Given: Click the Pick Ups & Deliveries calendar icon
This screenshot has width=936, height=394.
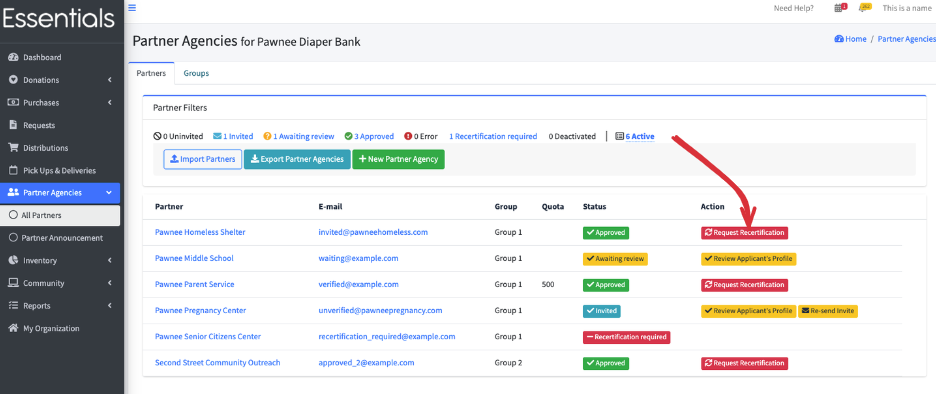Looking at the screenshot, I should (13, 170).
